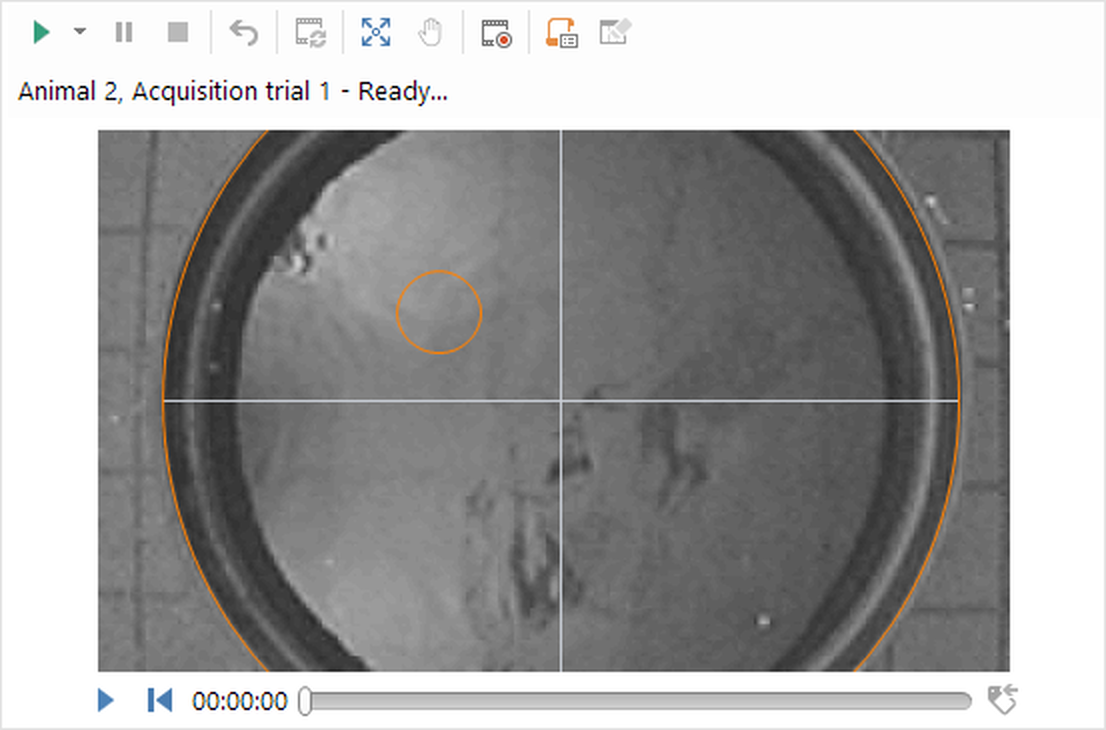This screenshot has width=1106, height=730.
Task: Click the center intersection of quadrant lines
Action: pyautogui.click(x=561, y=401)
